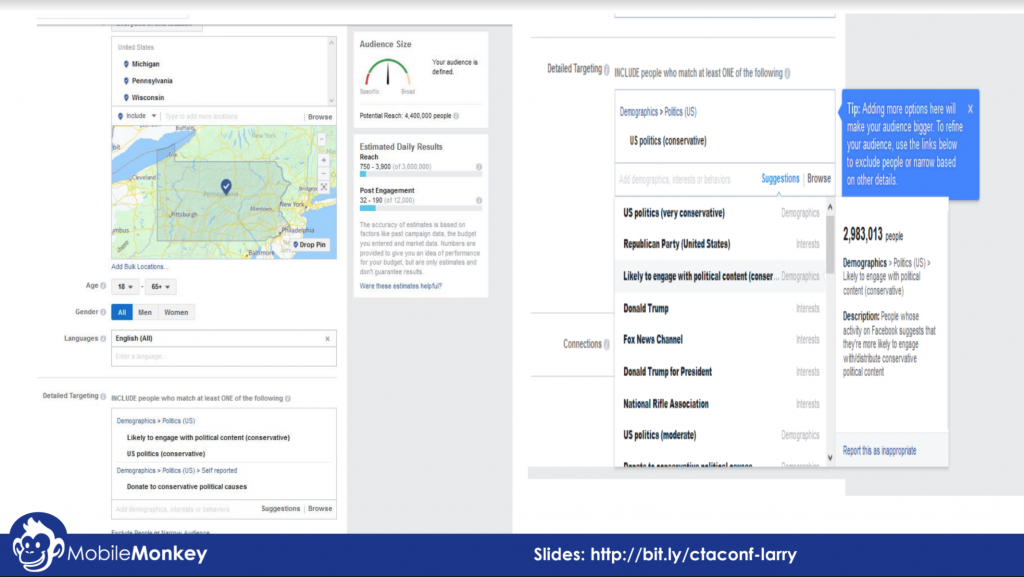Switch to Suggestions tab in right panel

780,178
